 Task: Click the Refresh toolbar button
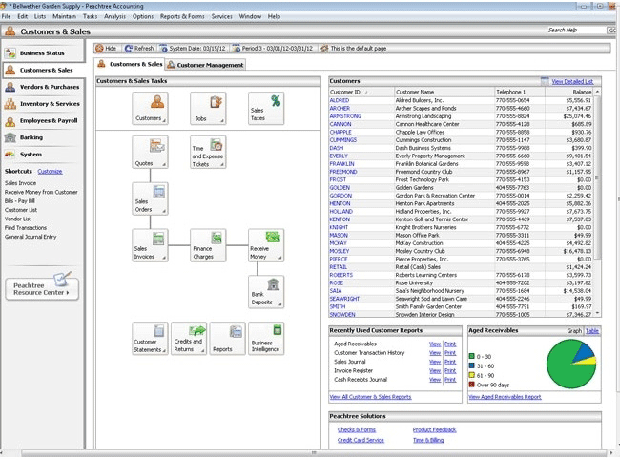[139, 48]
